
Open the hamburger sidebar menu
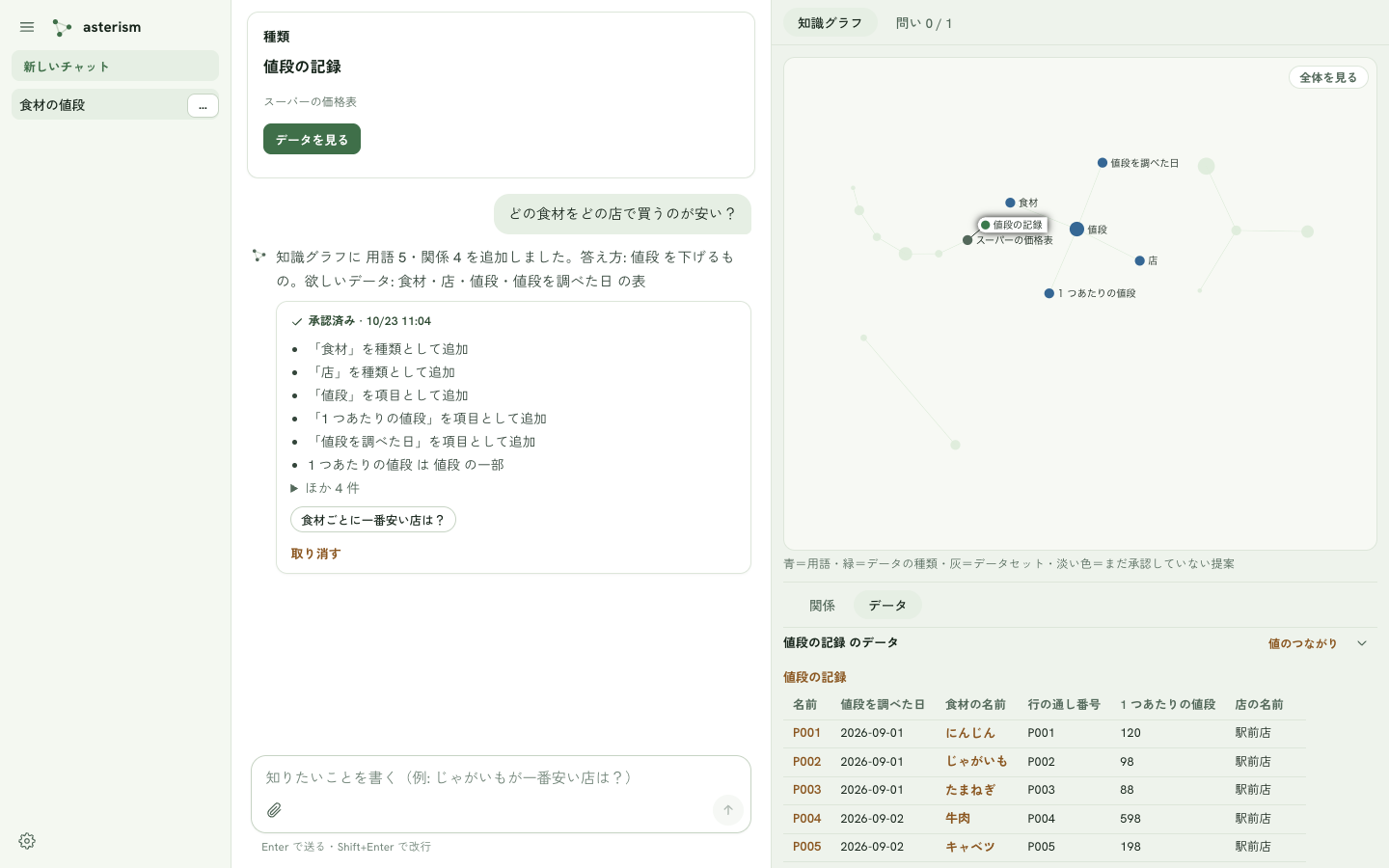27,27
